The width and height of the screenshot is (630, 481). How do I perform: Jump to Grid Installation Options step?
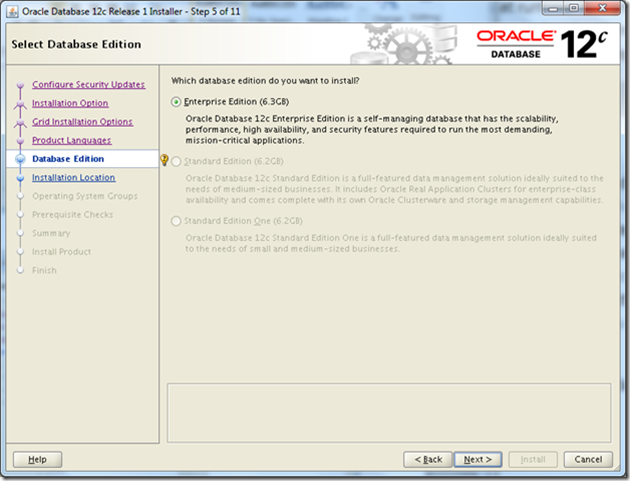(82, 122)
